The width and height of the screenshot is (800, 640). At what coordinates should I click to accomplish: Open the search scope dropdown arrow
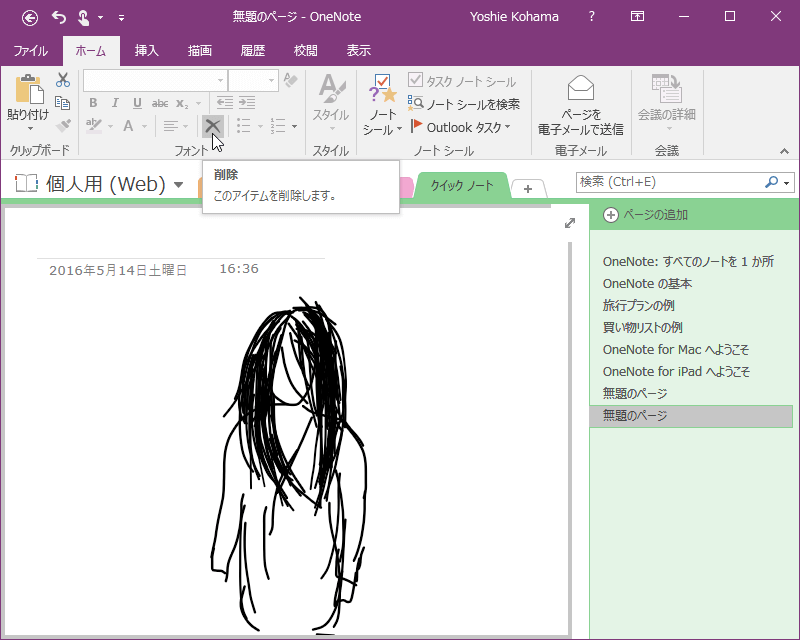pos(787,183)
